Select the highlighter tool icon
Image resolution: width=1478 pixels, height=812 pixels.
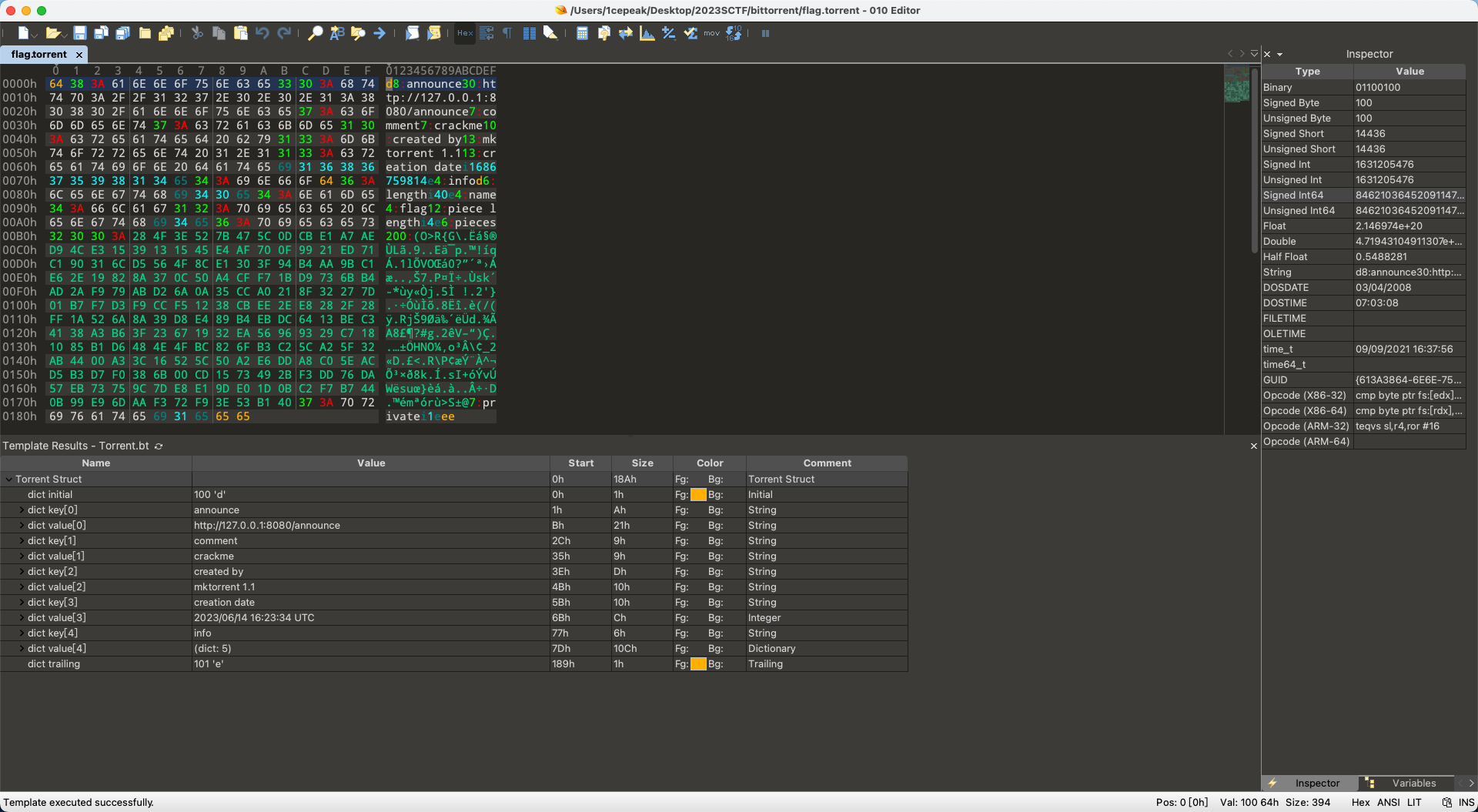tap(550, 33)
